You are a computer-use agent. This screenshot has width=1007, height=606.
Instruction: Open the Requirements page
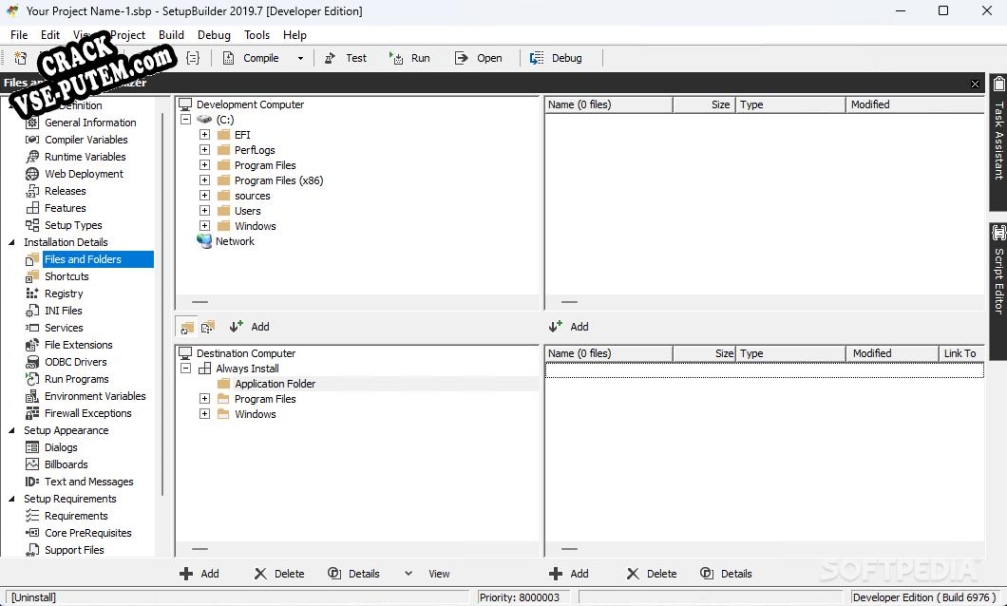click(76, 516)
